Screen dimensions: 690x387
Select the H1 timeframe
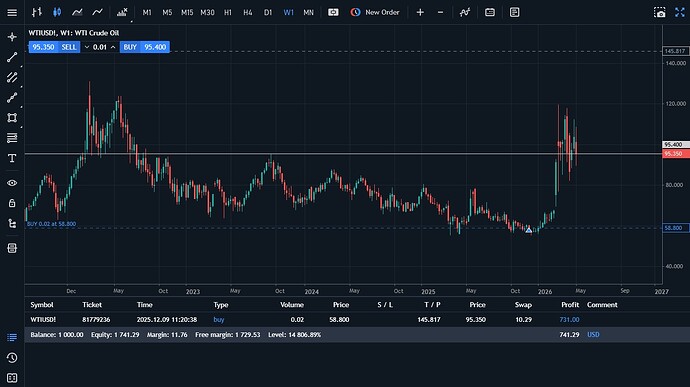point(228,13)
